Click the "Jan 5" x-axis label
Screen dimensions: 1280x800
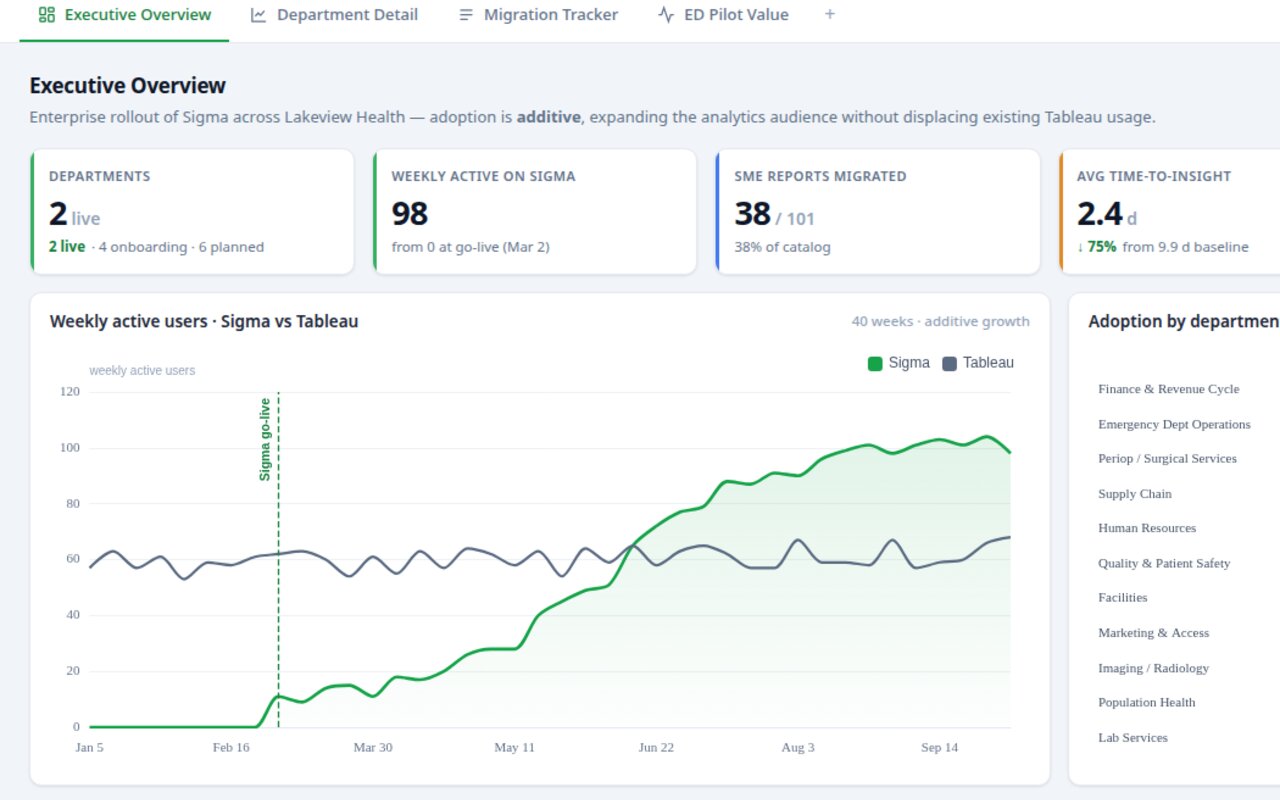coord(90,747)
